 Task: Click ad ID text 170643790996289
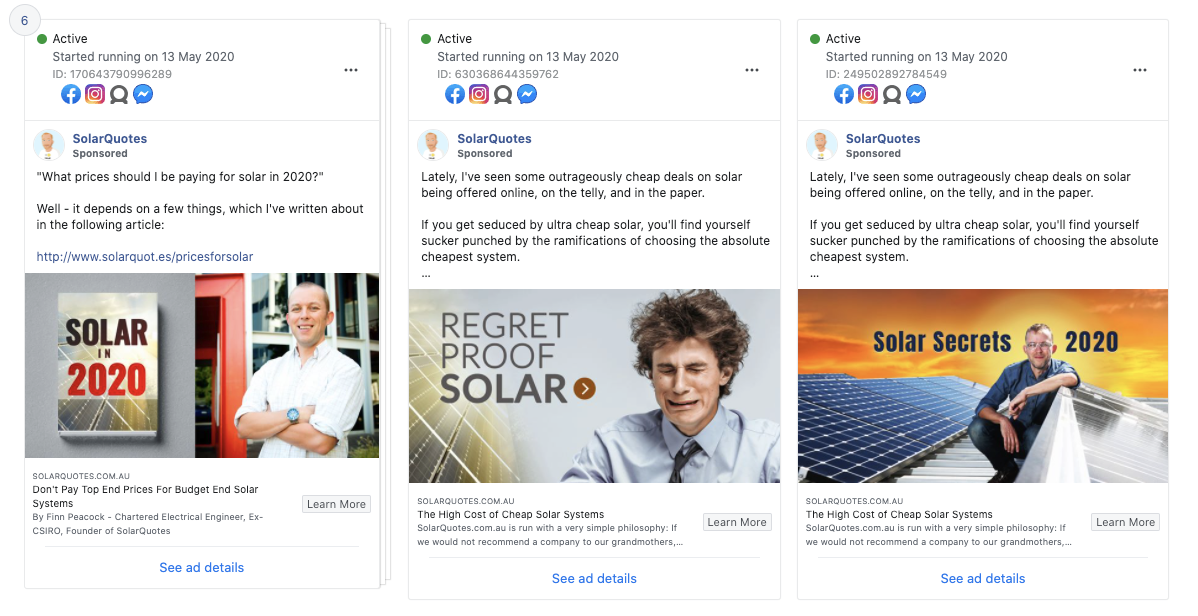click(112, 74)
